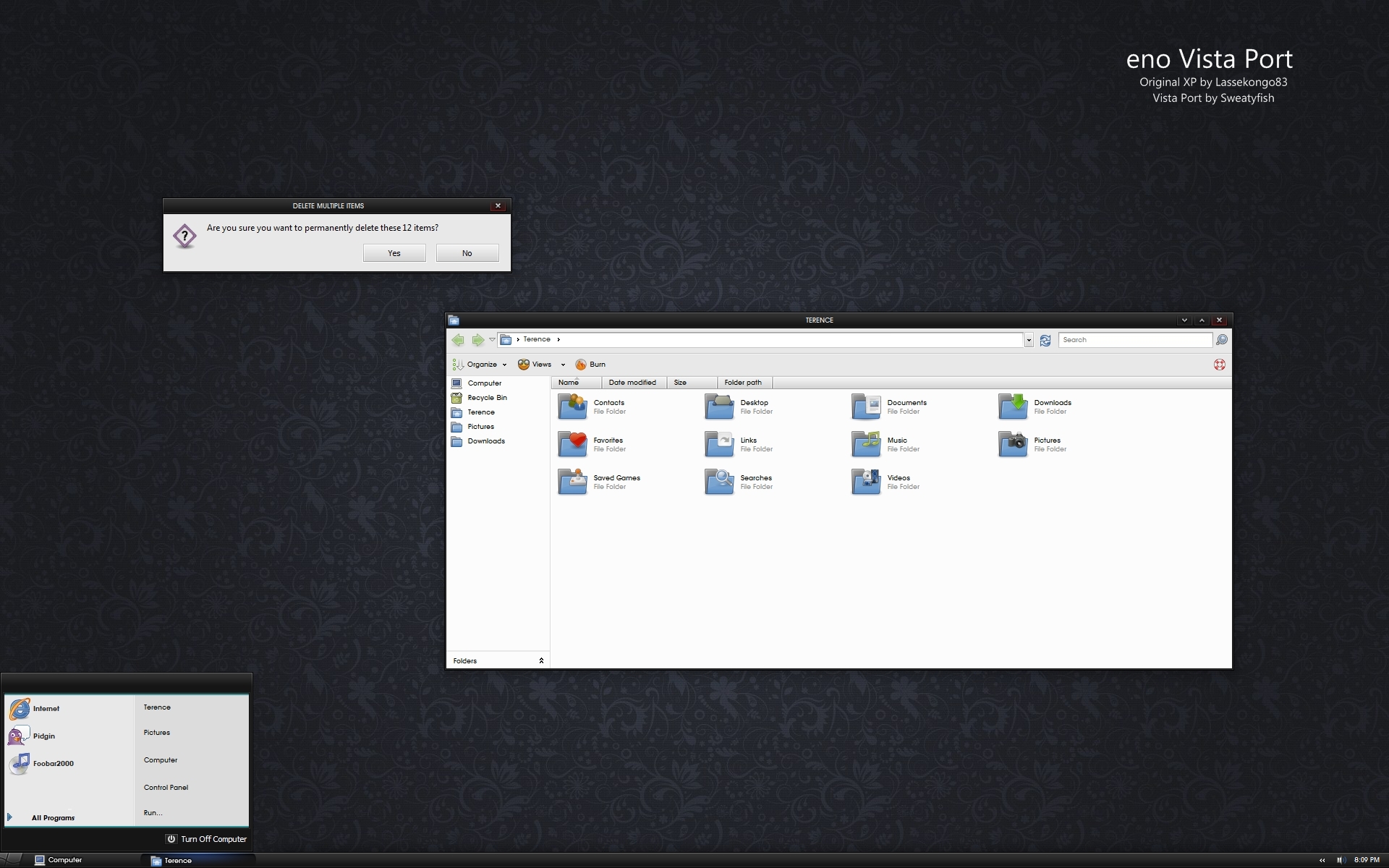The width and height of the screenshot is (1389, 868).
Task: Sort by the Size column header
Action: click(x=692, y=383)
